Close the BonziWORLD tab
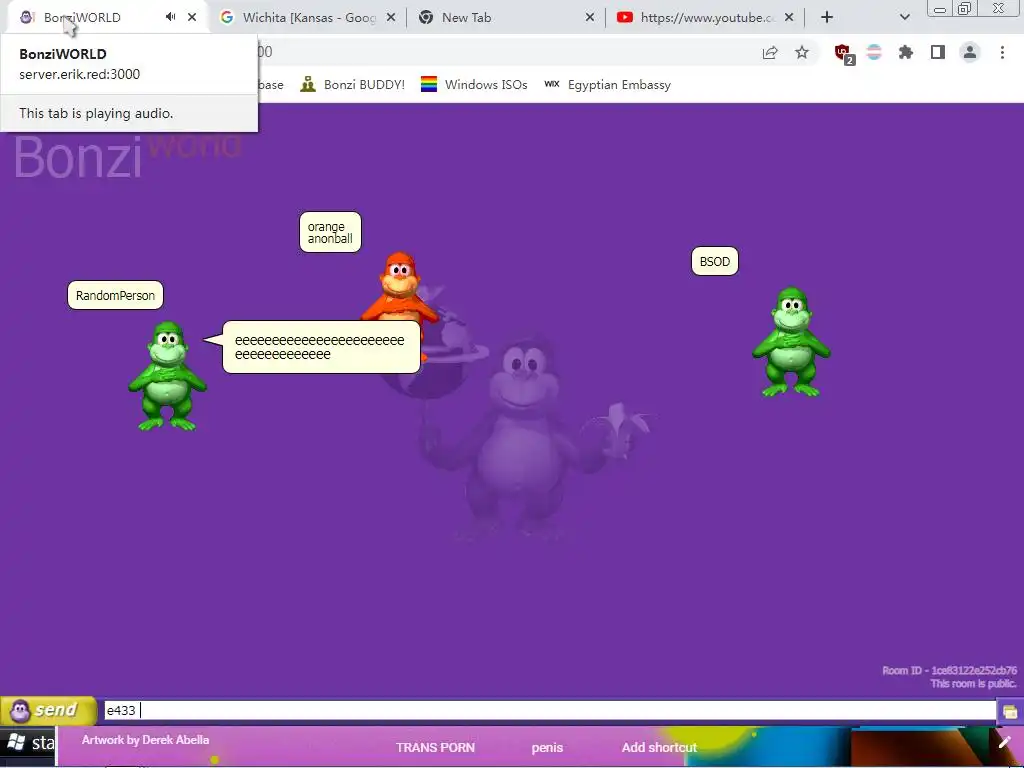This screenshot has width=1024, height=768. coord(192,17)
